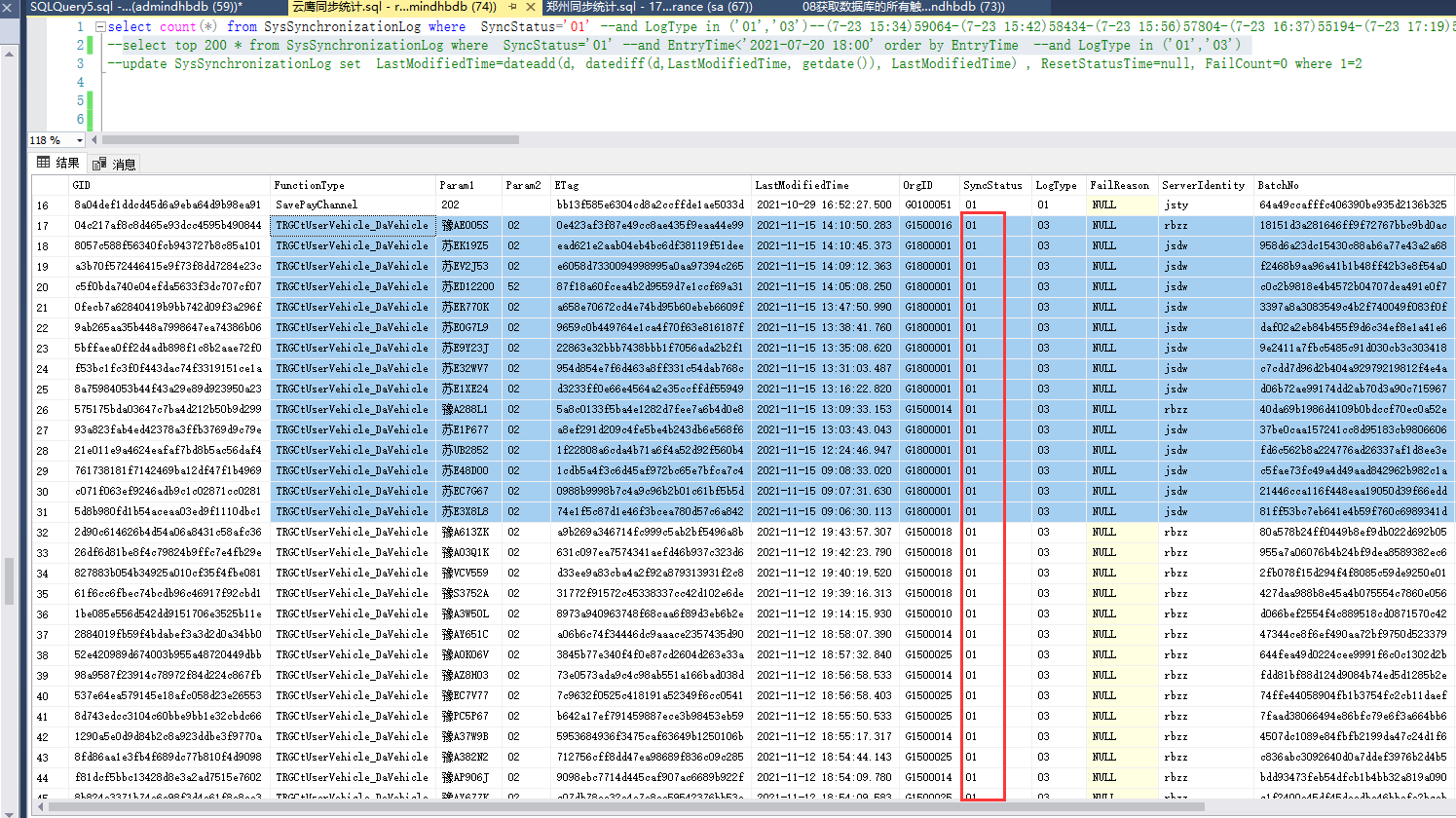Select row 17 by its row number
The image size is (1456, 818).
[43, 226]
